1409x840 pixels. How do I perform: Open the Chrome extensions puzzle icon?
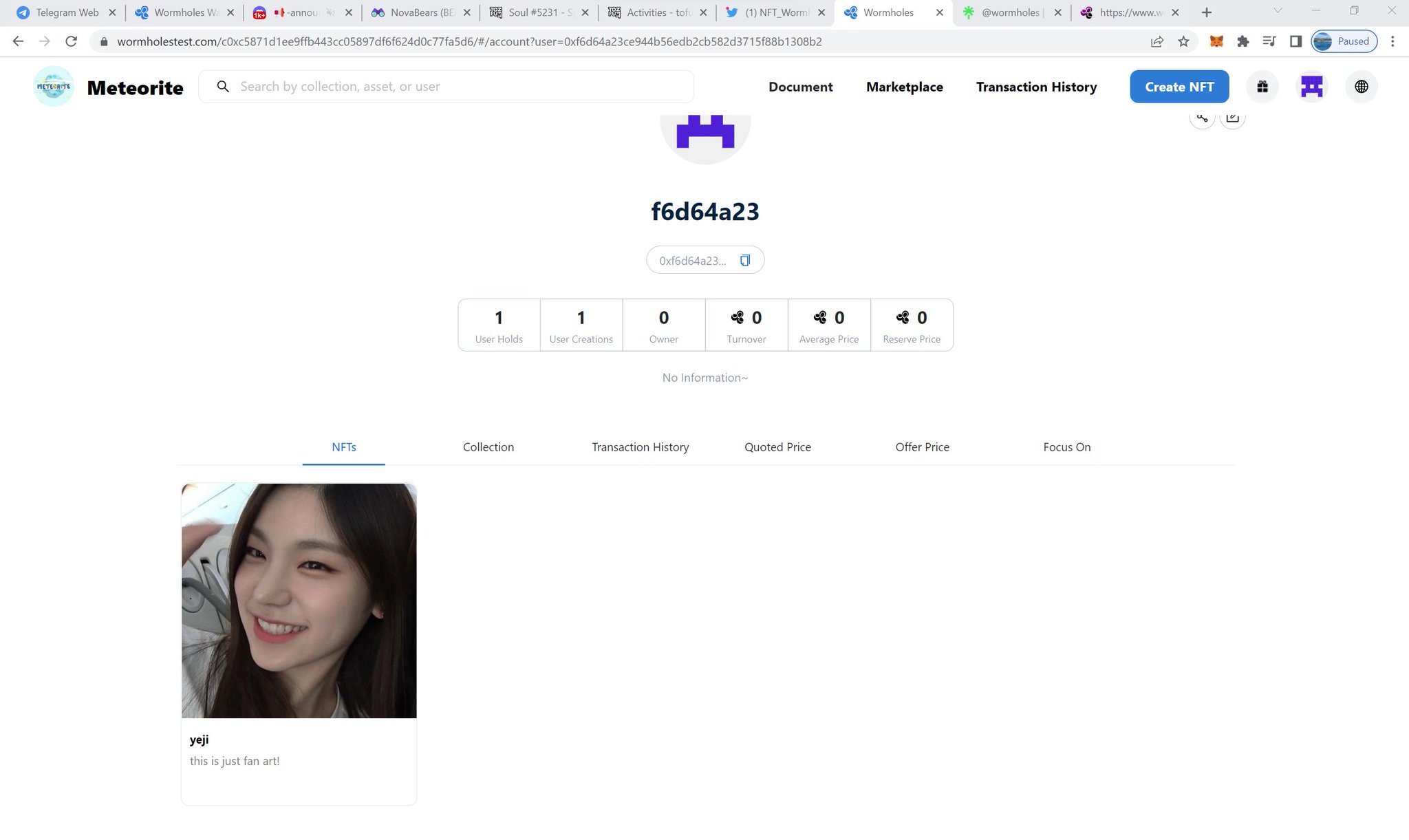pos(1243,41)
